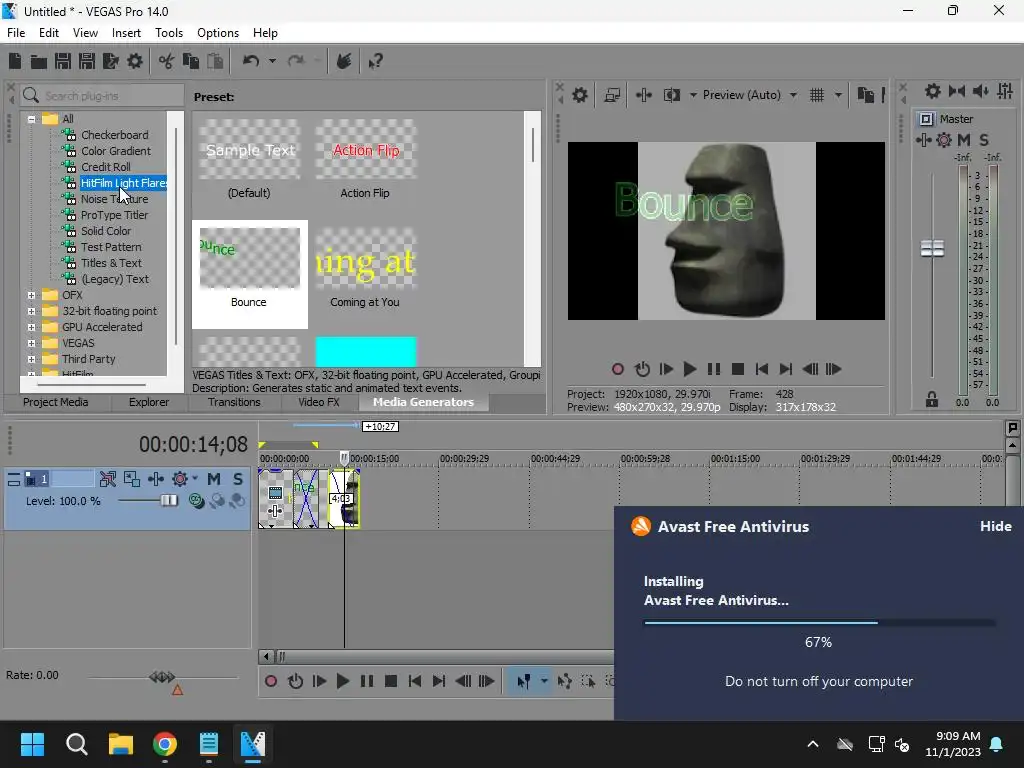Expand the VEGAS folder
Viewport: 1024px width, 768px height.
[31, 343]
